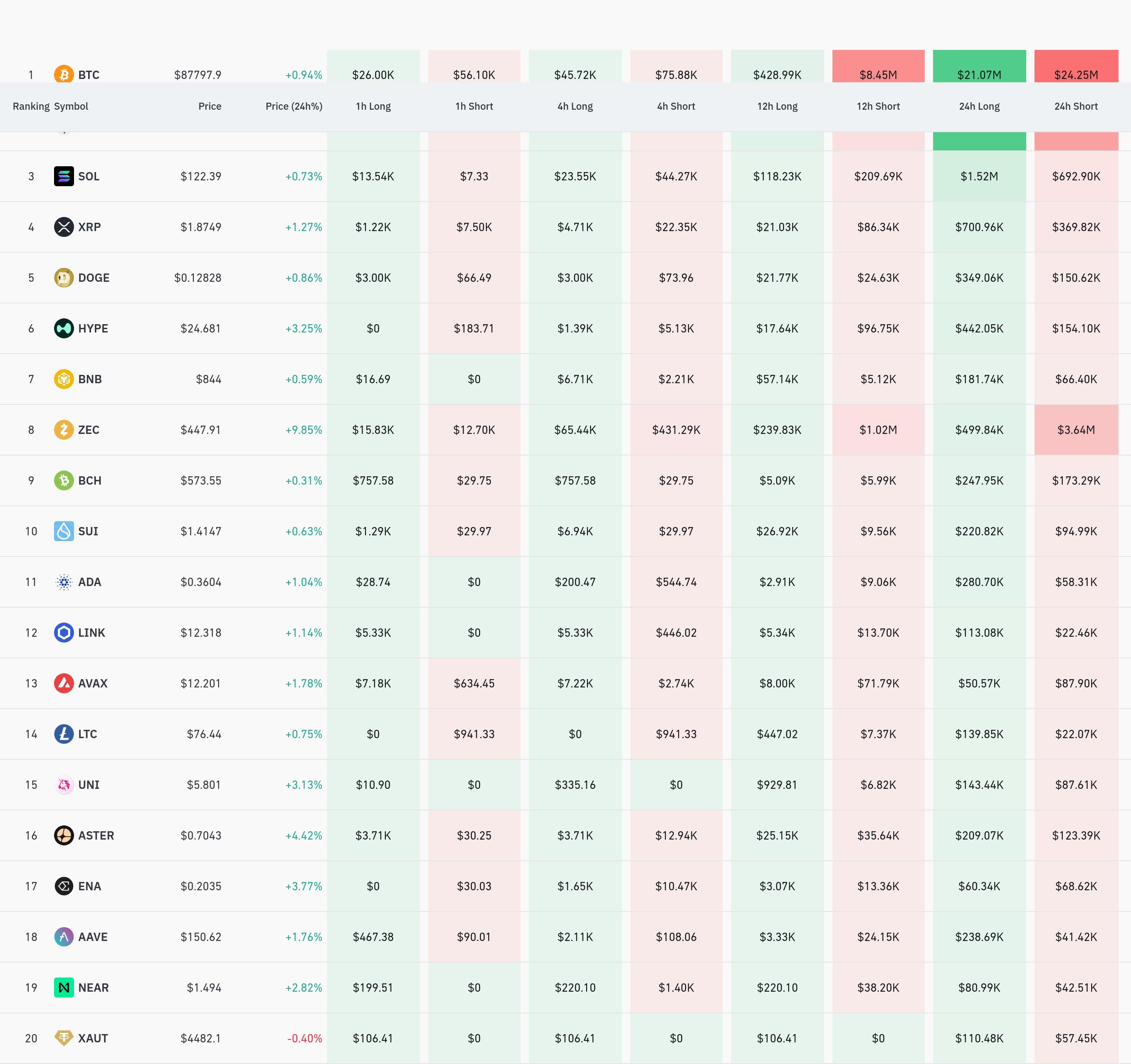Sort by the 12h Long column header
This screenshot has width=1131, height=1064.
777,106
